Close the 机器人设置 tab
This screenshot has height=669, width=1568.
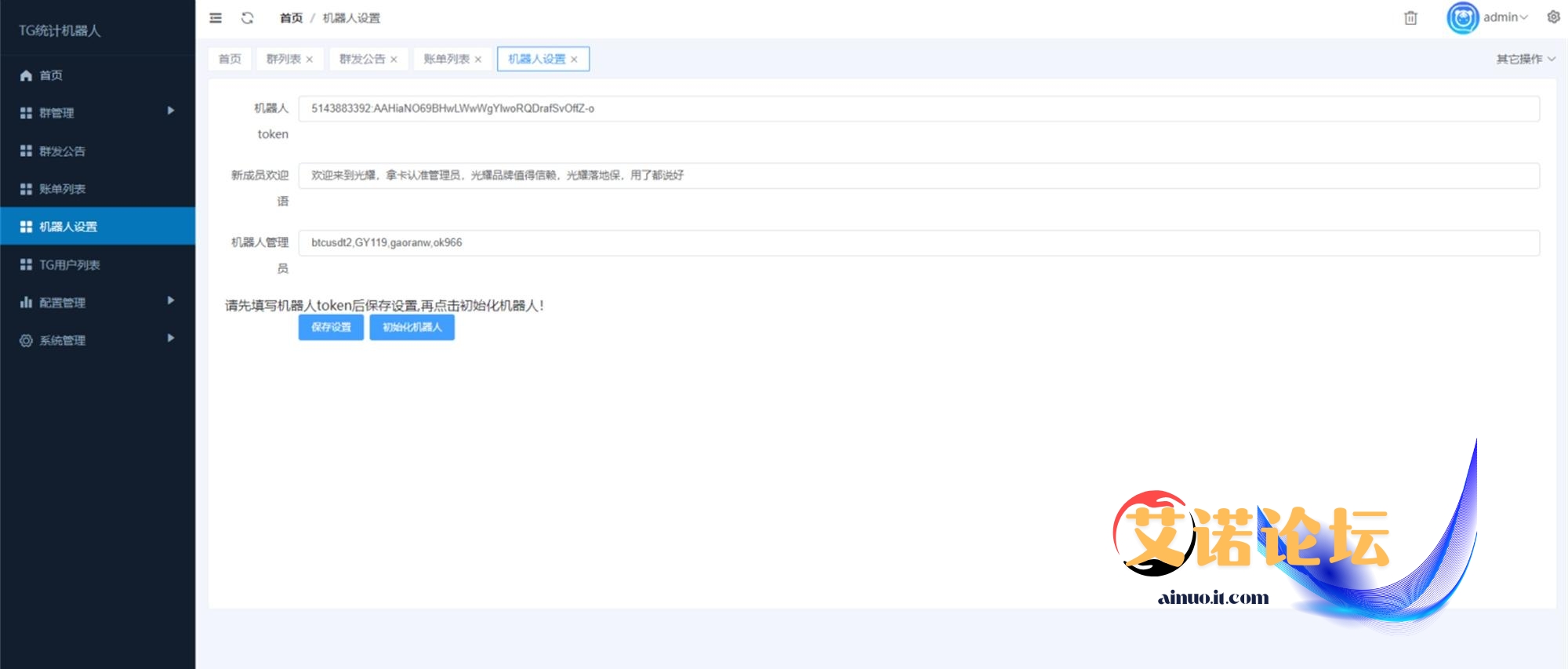[x=574, y=60]
